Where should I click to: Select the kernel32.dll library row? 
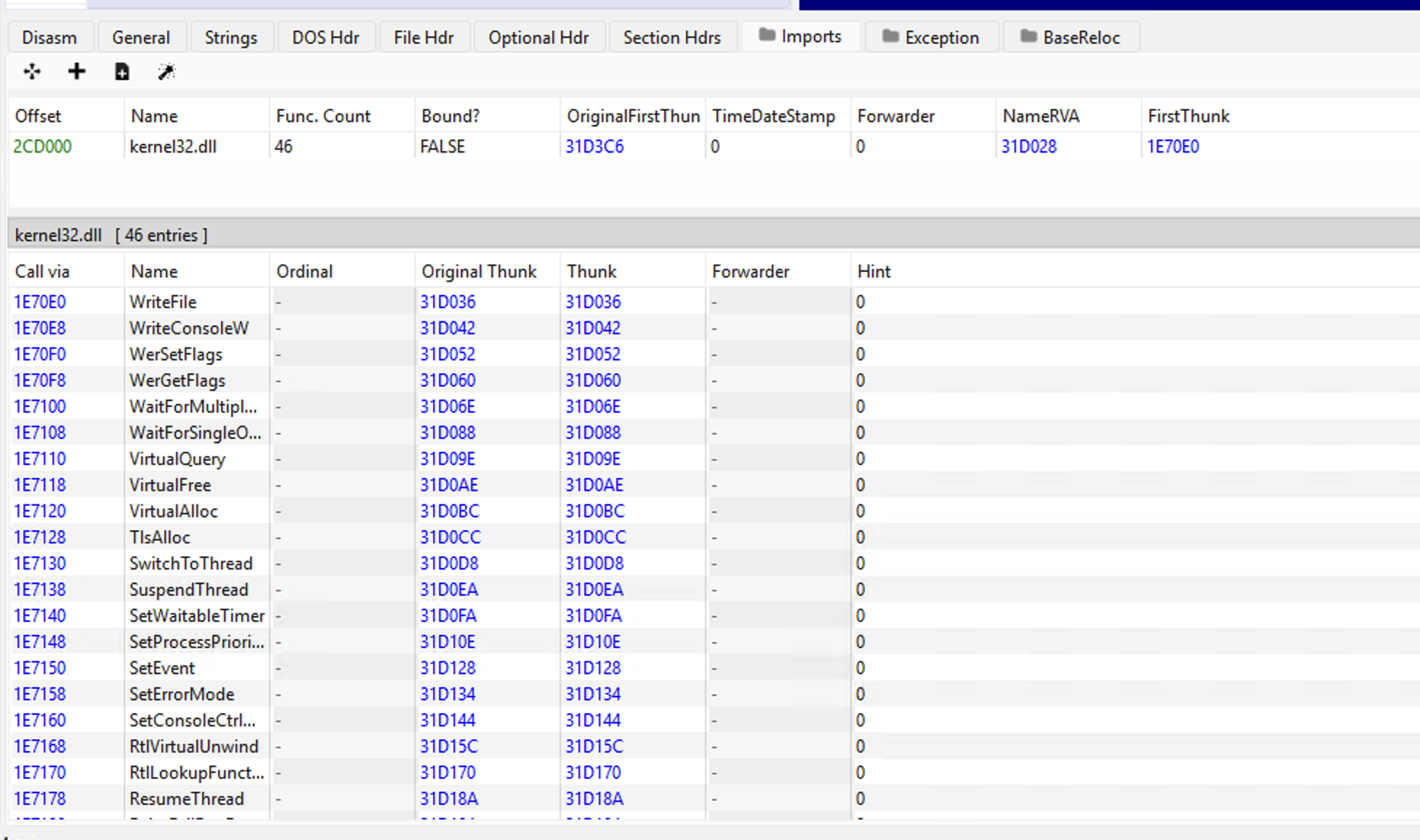(173, 147)
